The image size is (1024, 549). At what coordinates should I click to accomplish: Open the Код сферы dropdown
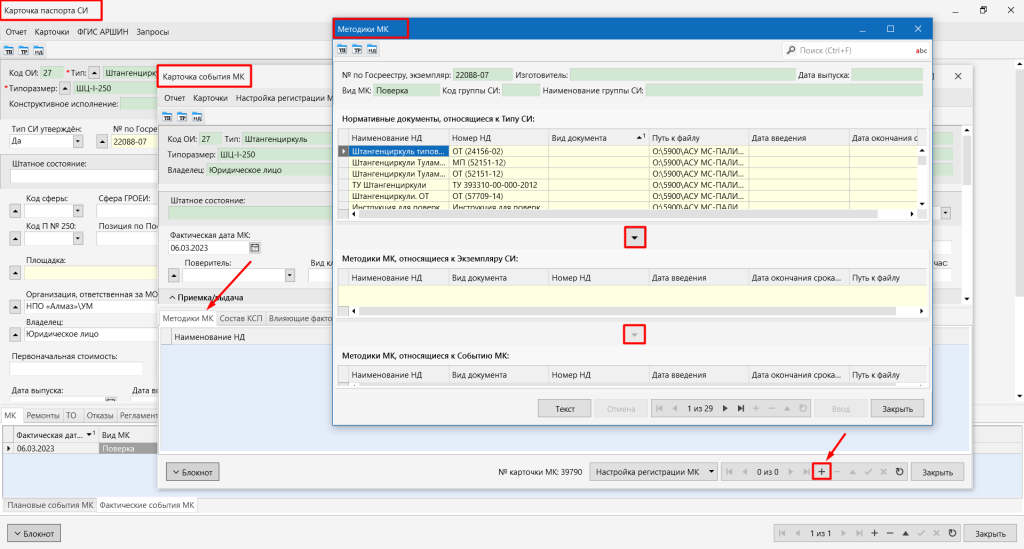pyautogui.click(x=78, y=211)
